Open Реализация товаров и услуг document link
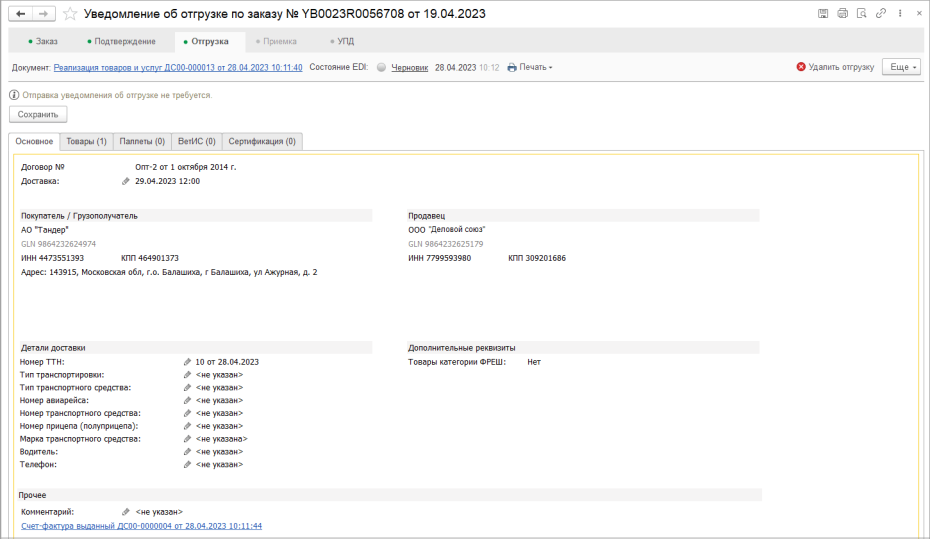The width and height of the screenshot is (930, 539). pyautogui.click(x=178, y=68)
